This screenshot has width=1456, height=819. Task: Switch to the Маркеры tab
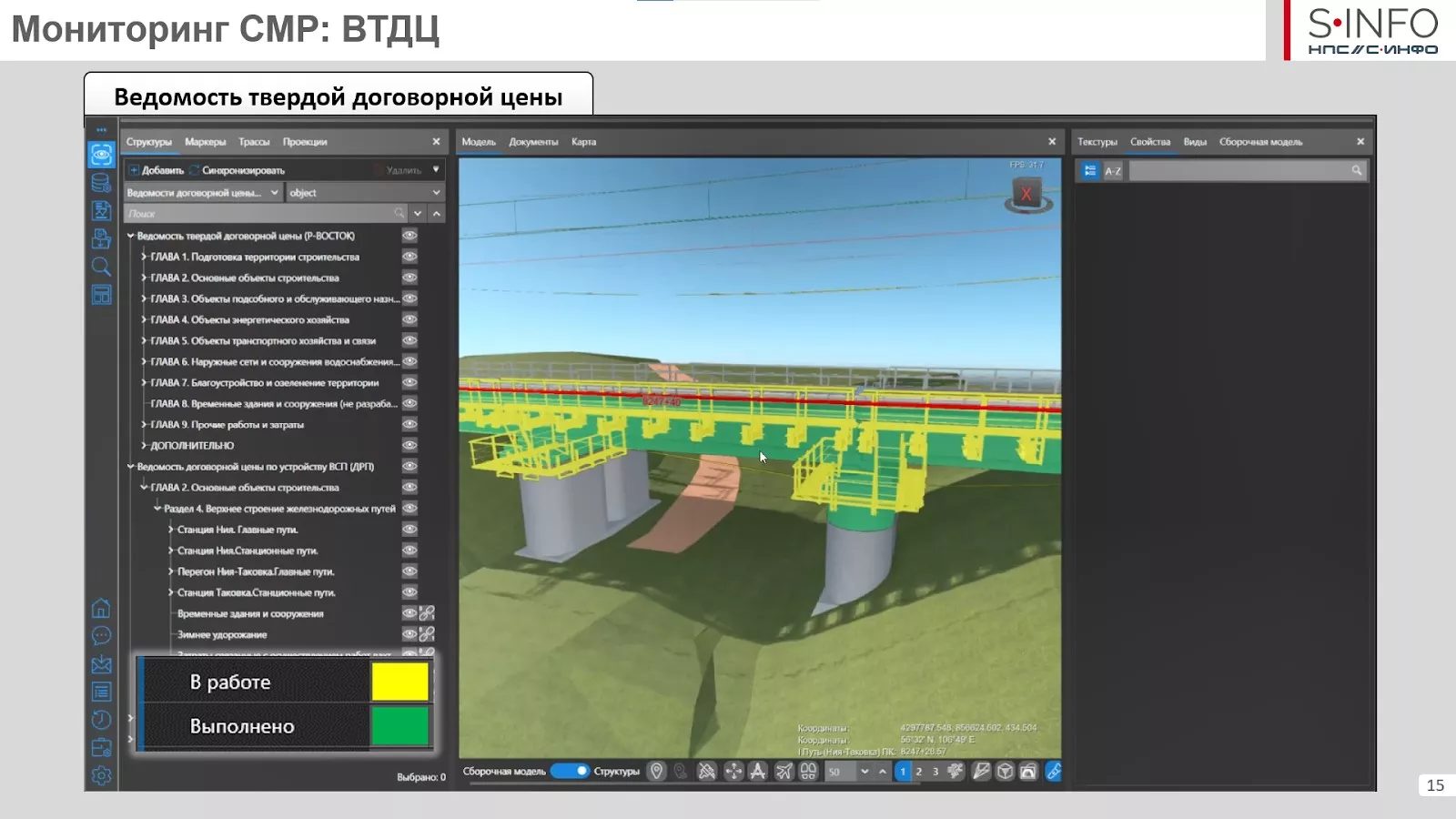(205, 142)
